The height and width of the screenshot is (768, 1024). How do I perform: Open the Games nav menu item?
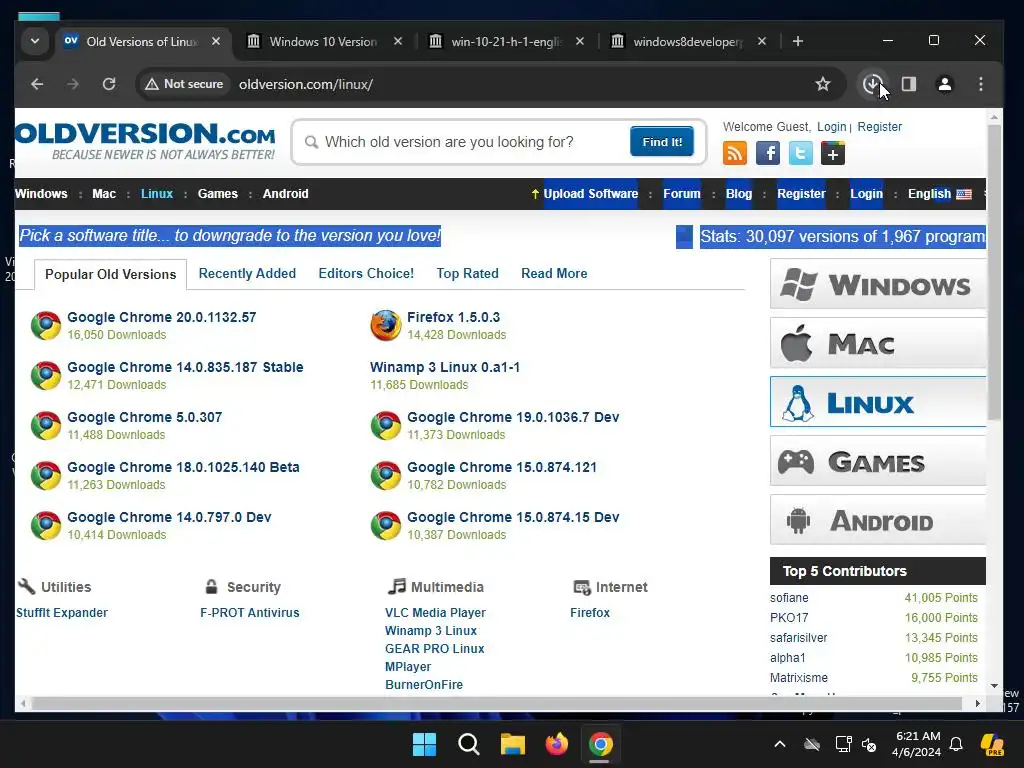[217, 194]
